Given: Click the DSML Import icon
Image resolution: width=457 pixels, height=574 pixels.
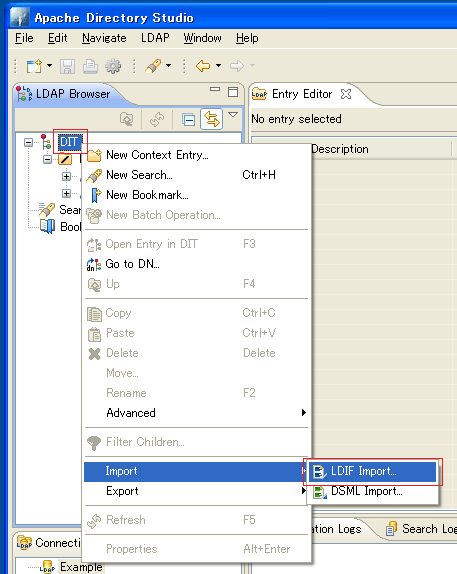Looking at the screenshot, I should click(320, 492).
